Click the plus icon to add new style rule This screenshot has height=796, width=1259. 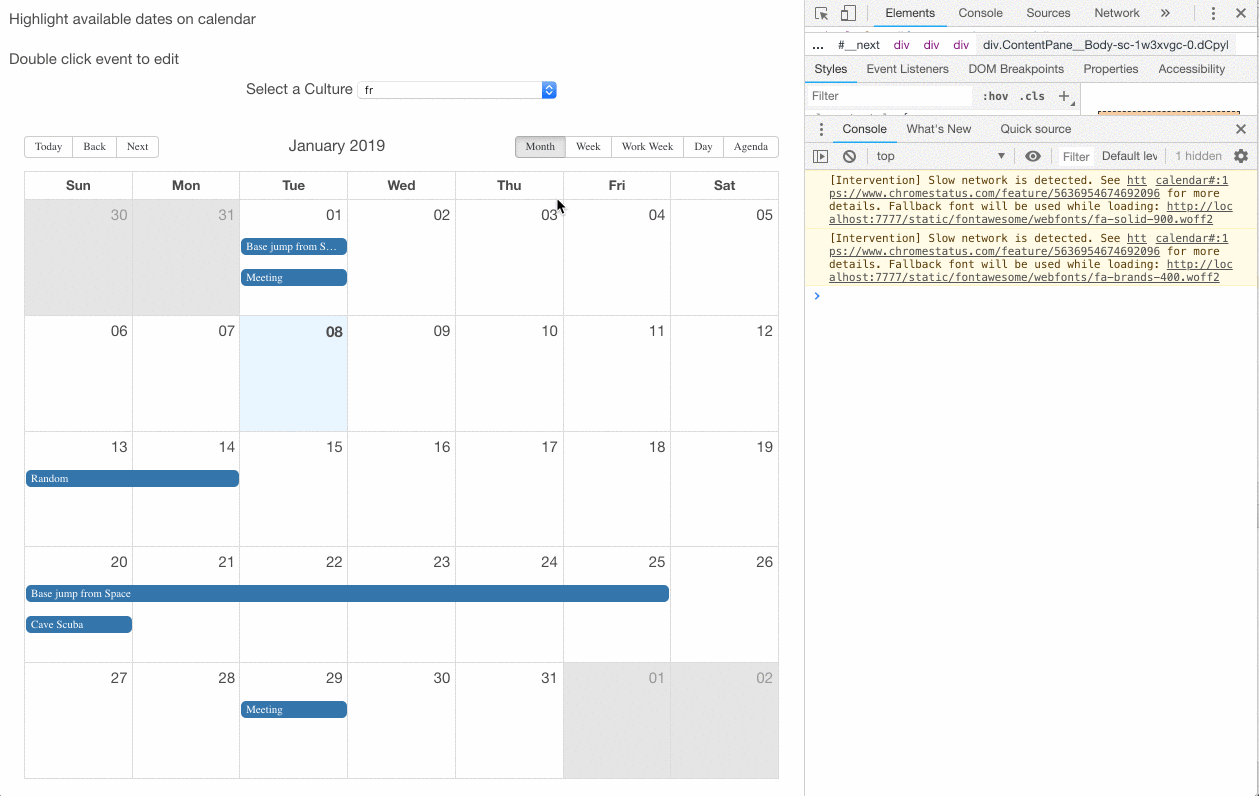click(x=1062, y=96)
